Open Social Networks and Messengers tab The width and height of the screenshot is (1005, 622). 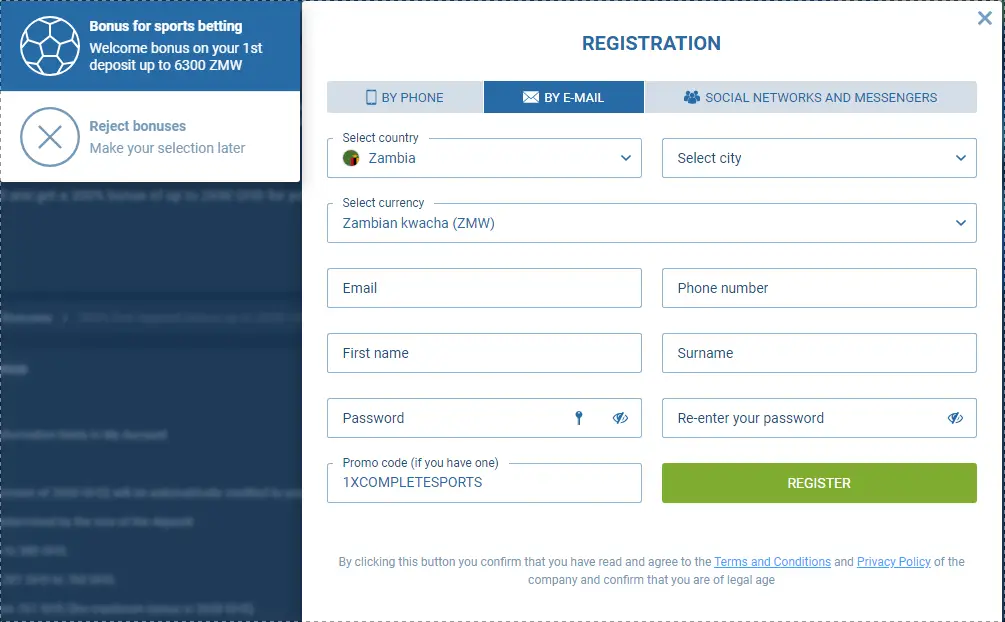(x=810, y=97)
